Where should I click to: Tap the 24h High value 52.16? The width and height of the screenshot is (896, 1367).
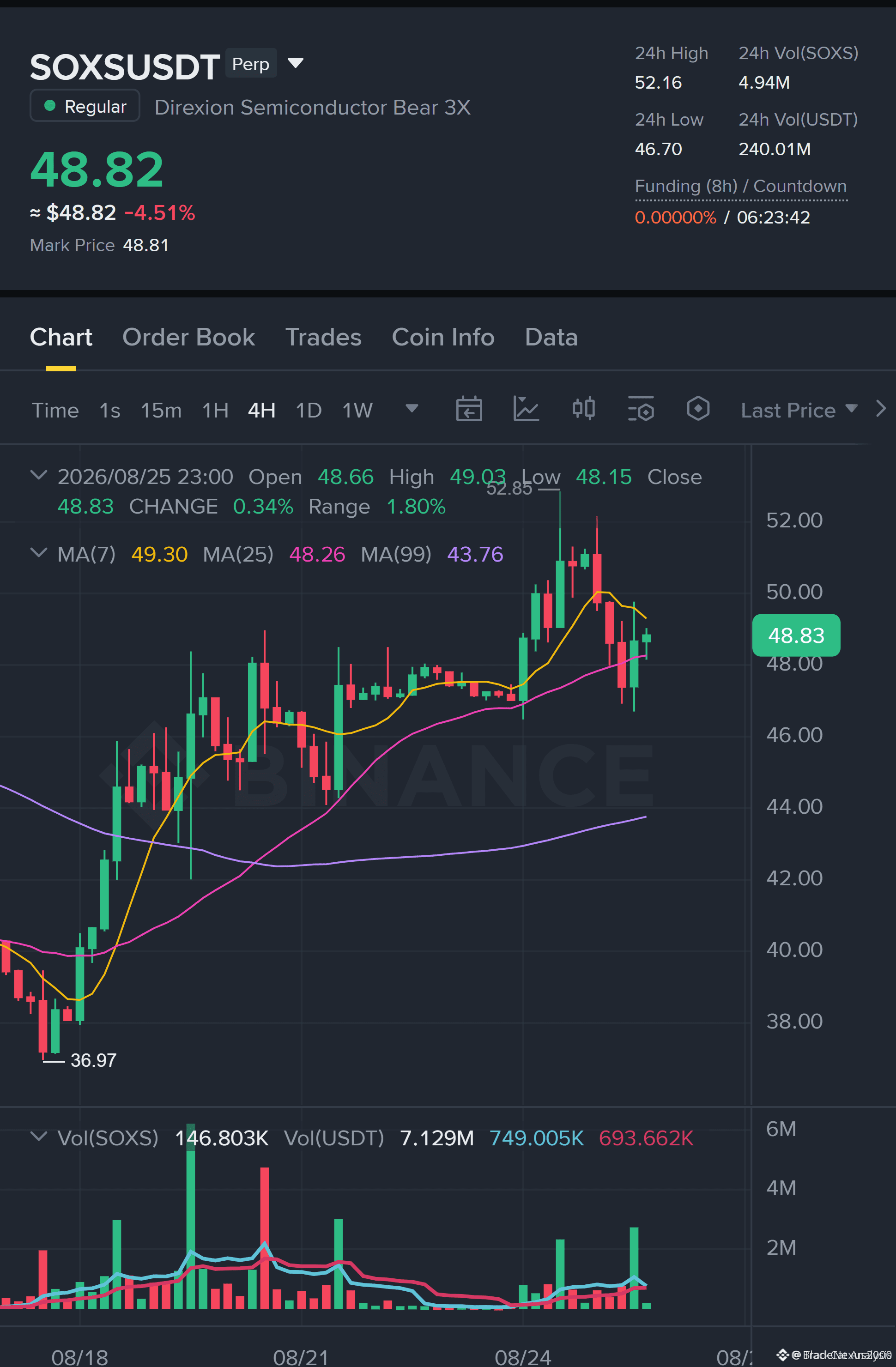click(658, 82)
